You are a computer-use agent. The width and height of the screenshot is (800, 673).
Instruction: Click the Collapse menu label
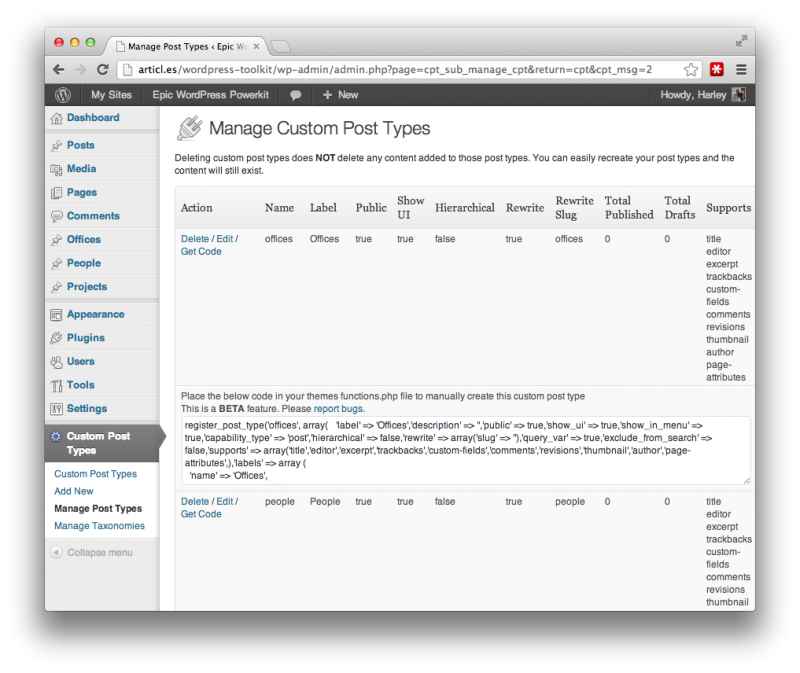tap(100, 553)
